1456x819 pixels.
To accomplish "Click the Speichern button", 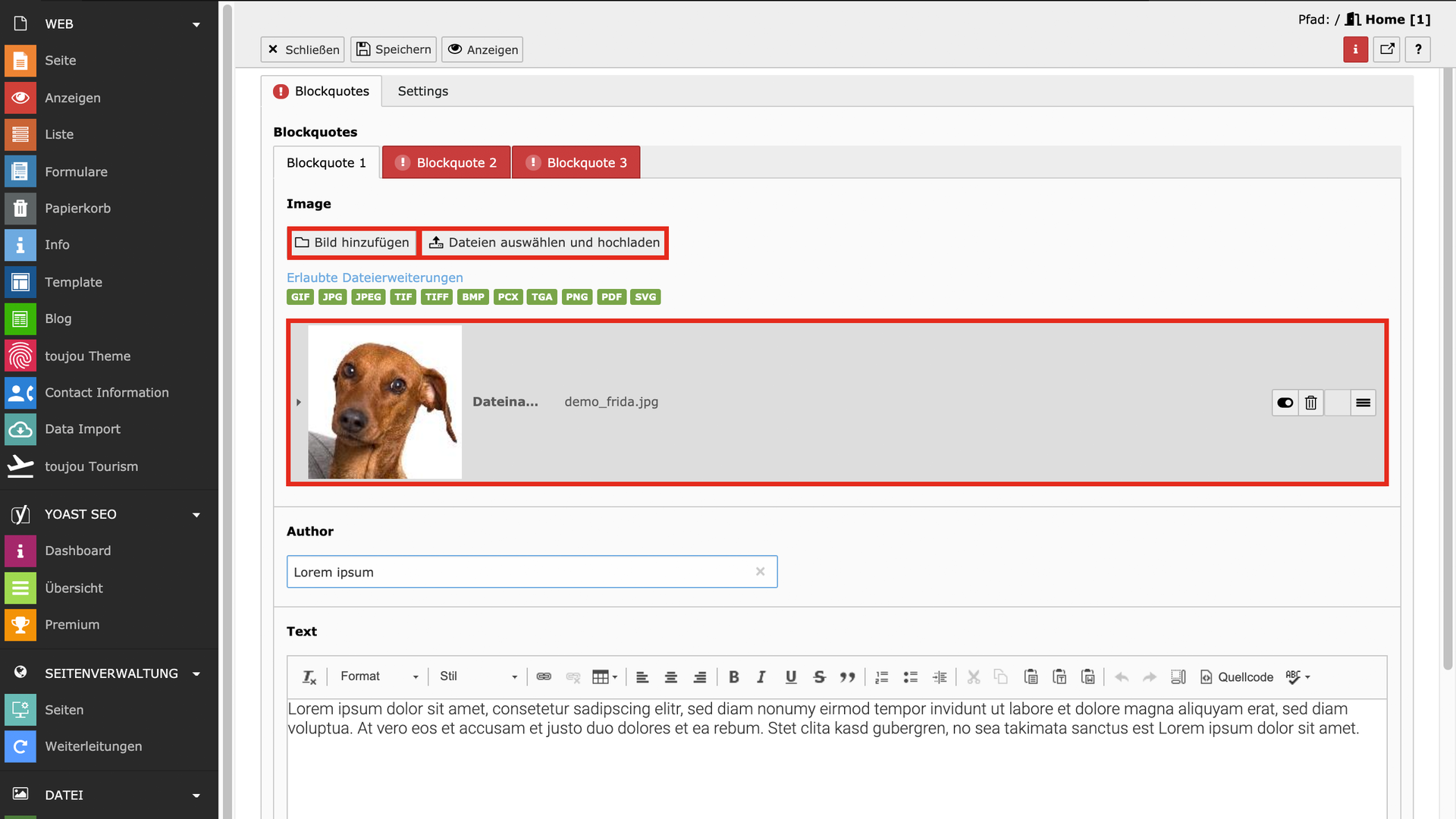I will tap(394, 49).
